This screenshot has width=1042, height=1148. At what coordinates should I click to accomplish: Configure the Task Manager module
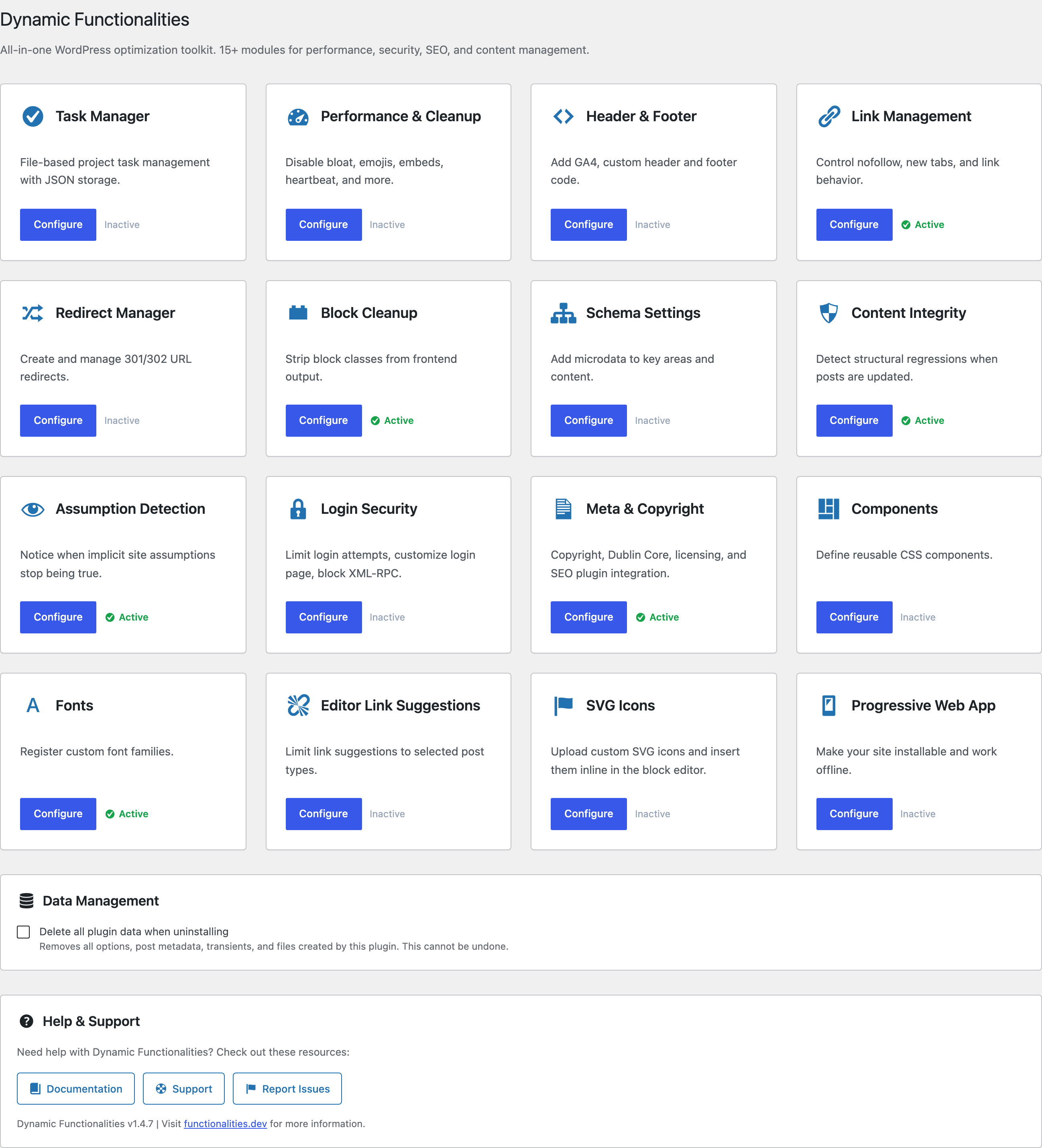tap(58, 224)
